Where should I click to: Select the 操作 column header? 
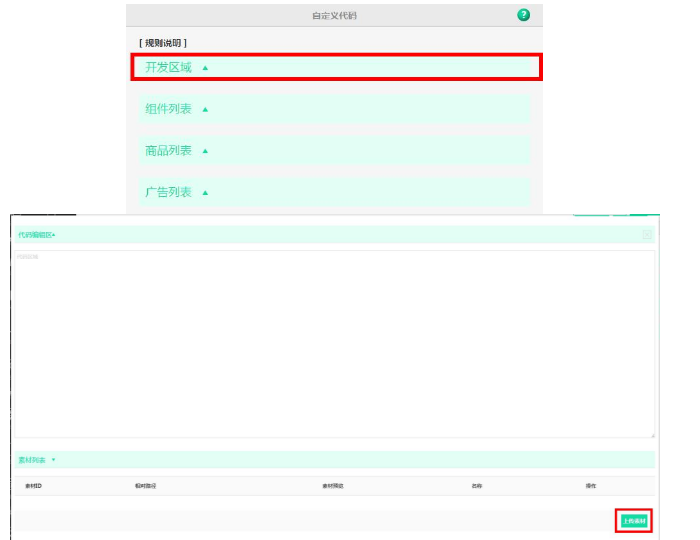click(591, 486)
